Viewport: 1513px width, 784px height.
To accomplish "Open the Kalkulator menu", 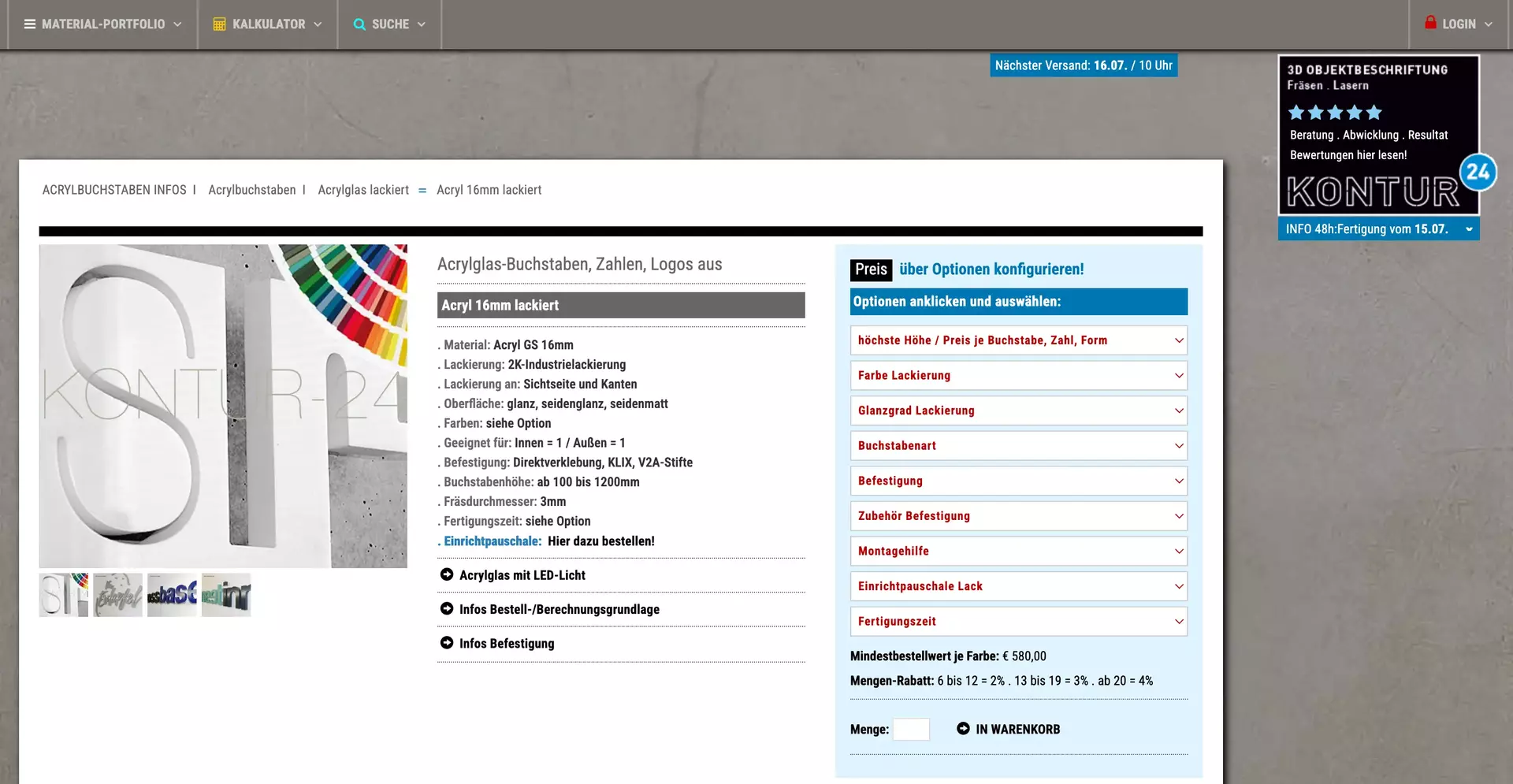I will 268,24.
